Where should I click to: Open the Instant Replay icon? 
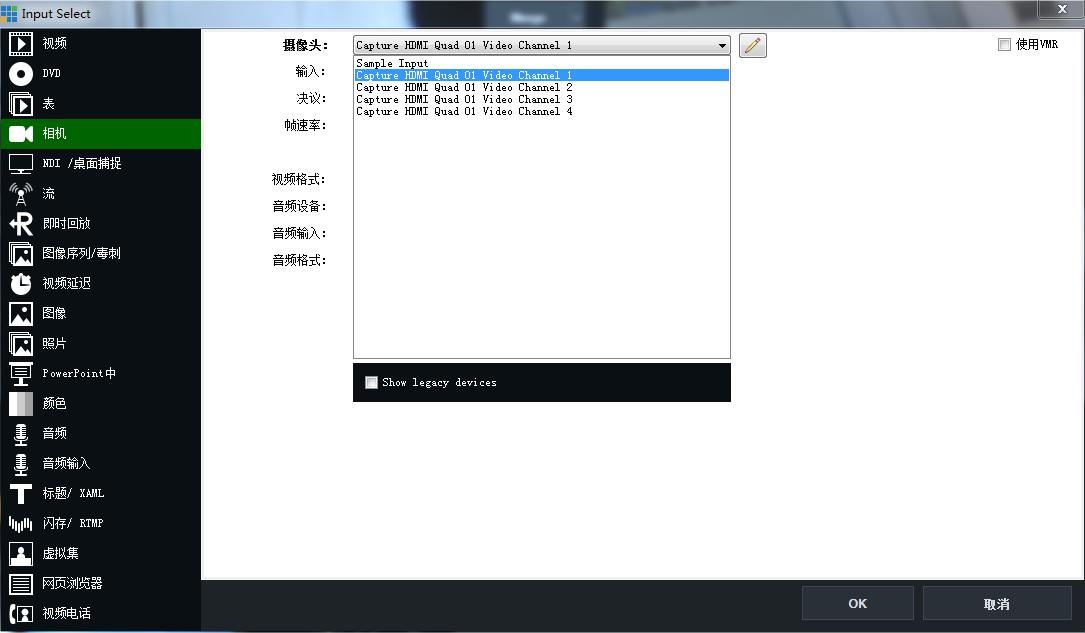(x=21, y=224)
